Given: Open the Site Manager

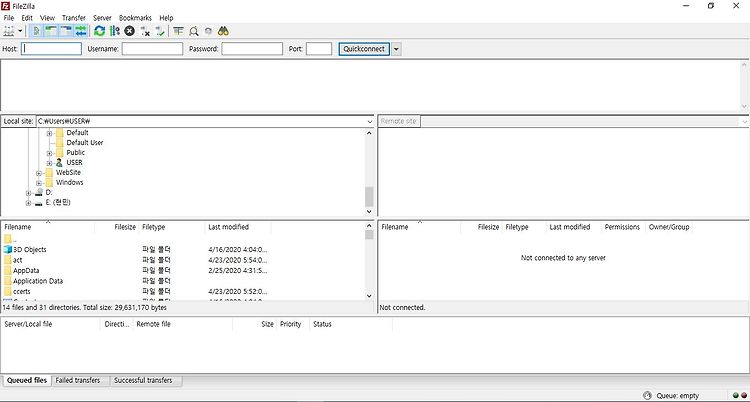Looking at the screenshot, I should [x=9, y=31].
